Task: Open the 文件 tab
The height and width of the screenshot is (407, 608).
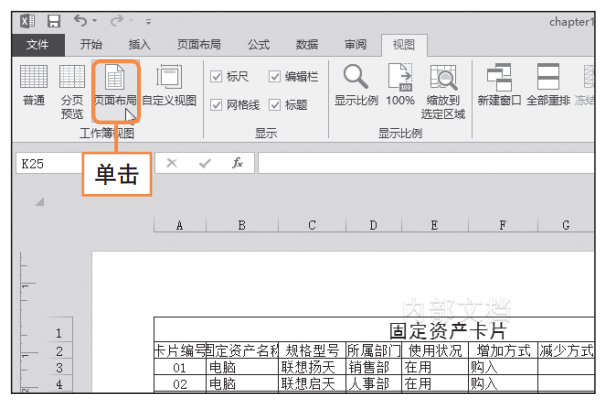Action: [38, 45]
